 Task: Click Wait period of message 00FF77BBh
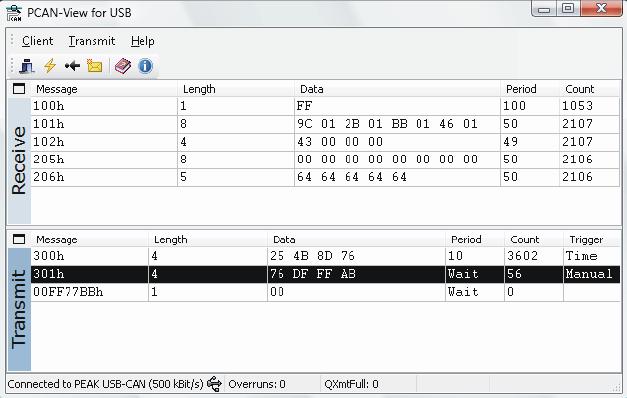tap(463, 292)
